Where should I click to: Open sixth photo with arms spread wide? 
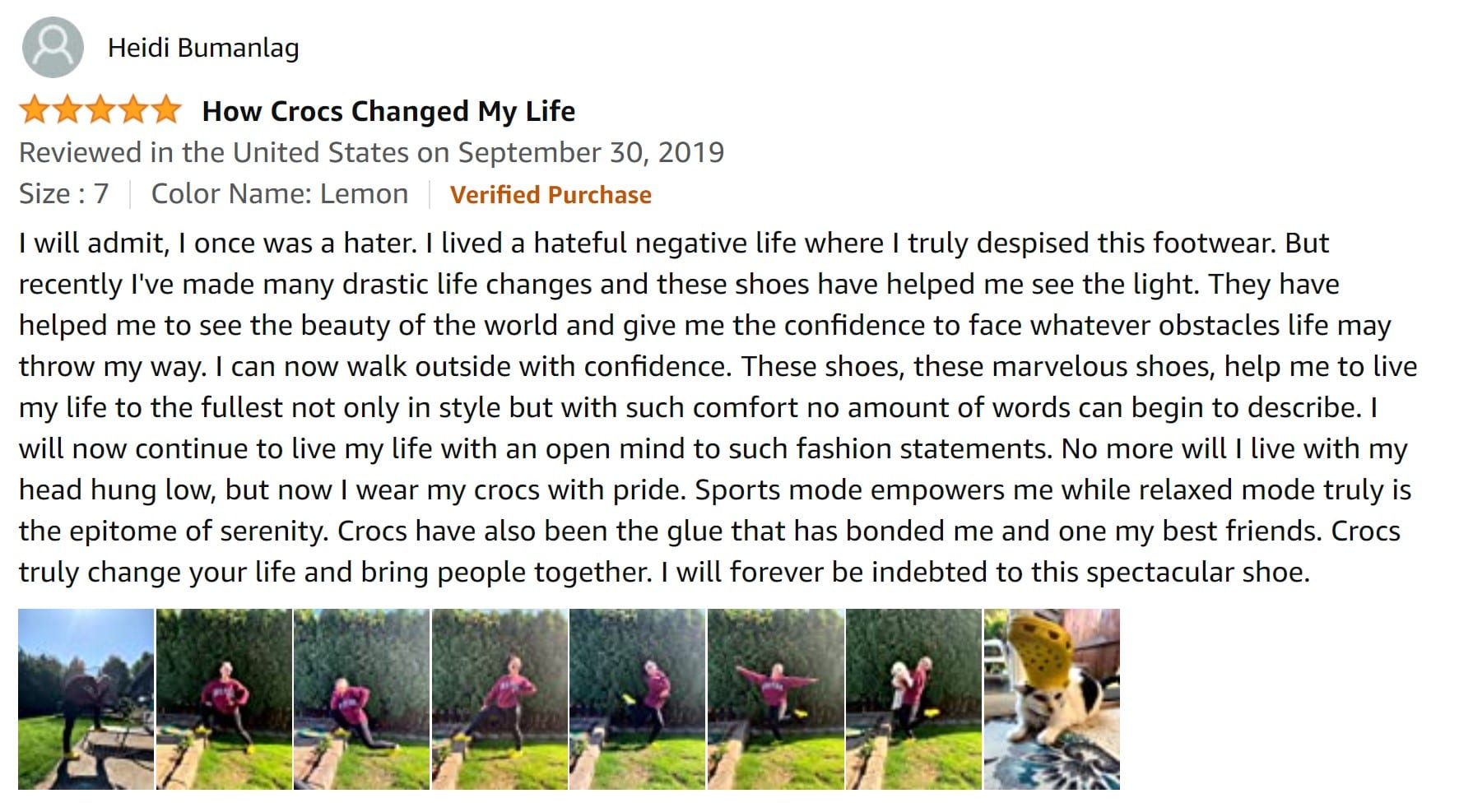pyautogui.click(x=775, y=699)
